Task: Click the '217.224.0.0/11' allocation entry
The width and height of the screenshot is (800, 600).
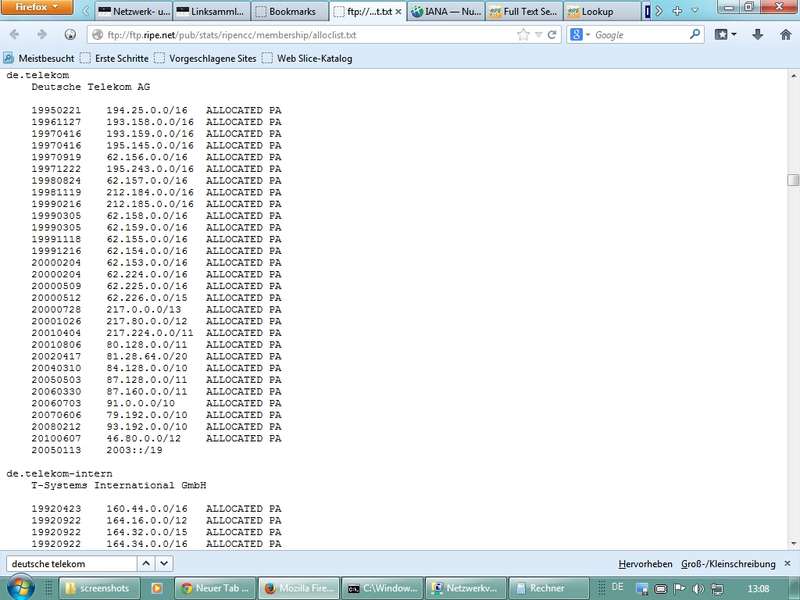Action: coord(150,333)
